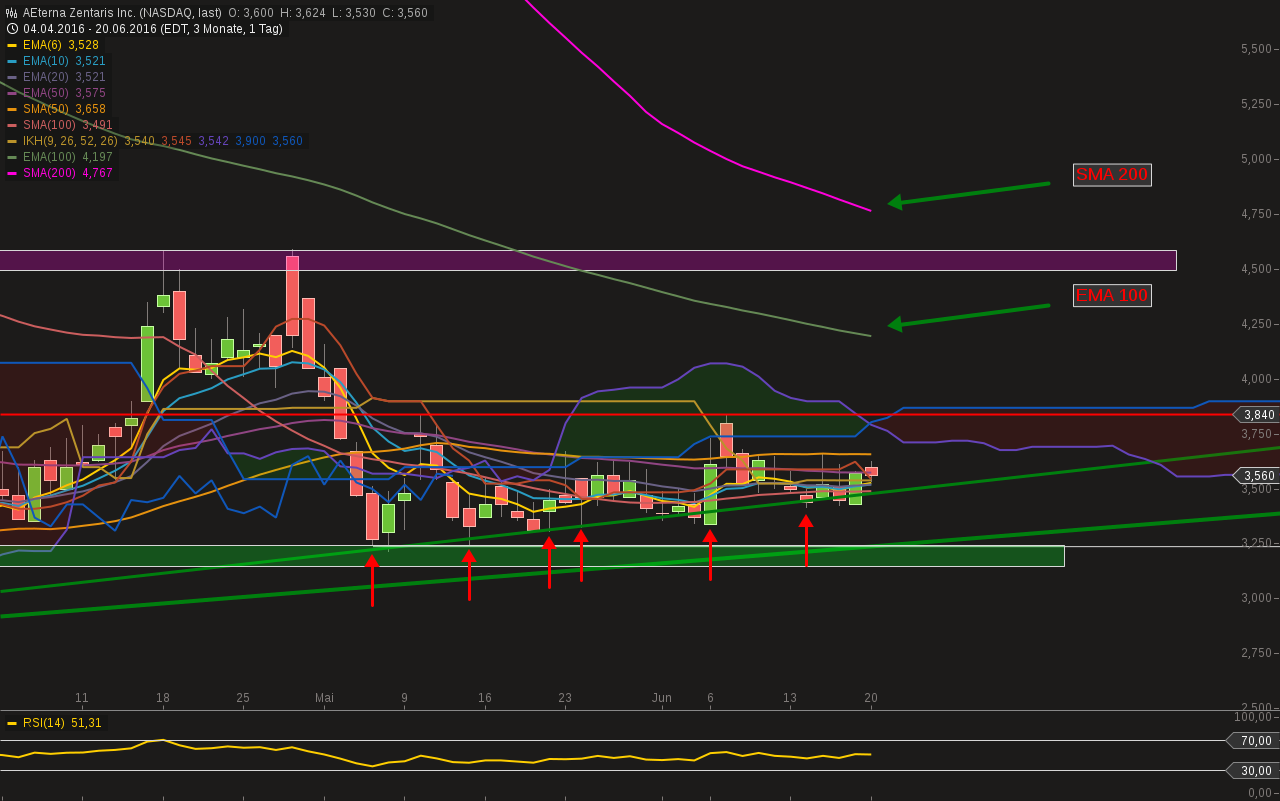
Task: Click the 3,000 price axis label
Action: point(1256,598)
